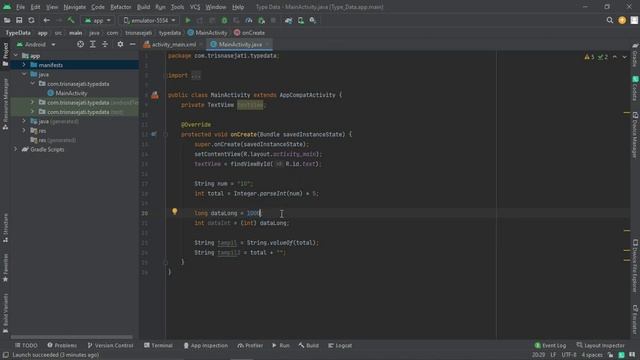Open the Event Log tool window
The width and height of the screenshot is (640, 360).
pyautogui.click(x=550, y=345)
